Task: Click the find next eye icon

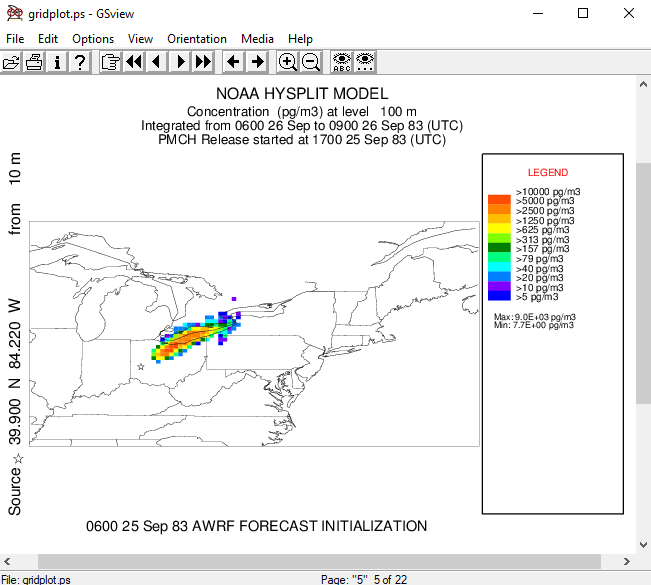Action: click(x=365, y=62)
